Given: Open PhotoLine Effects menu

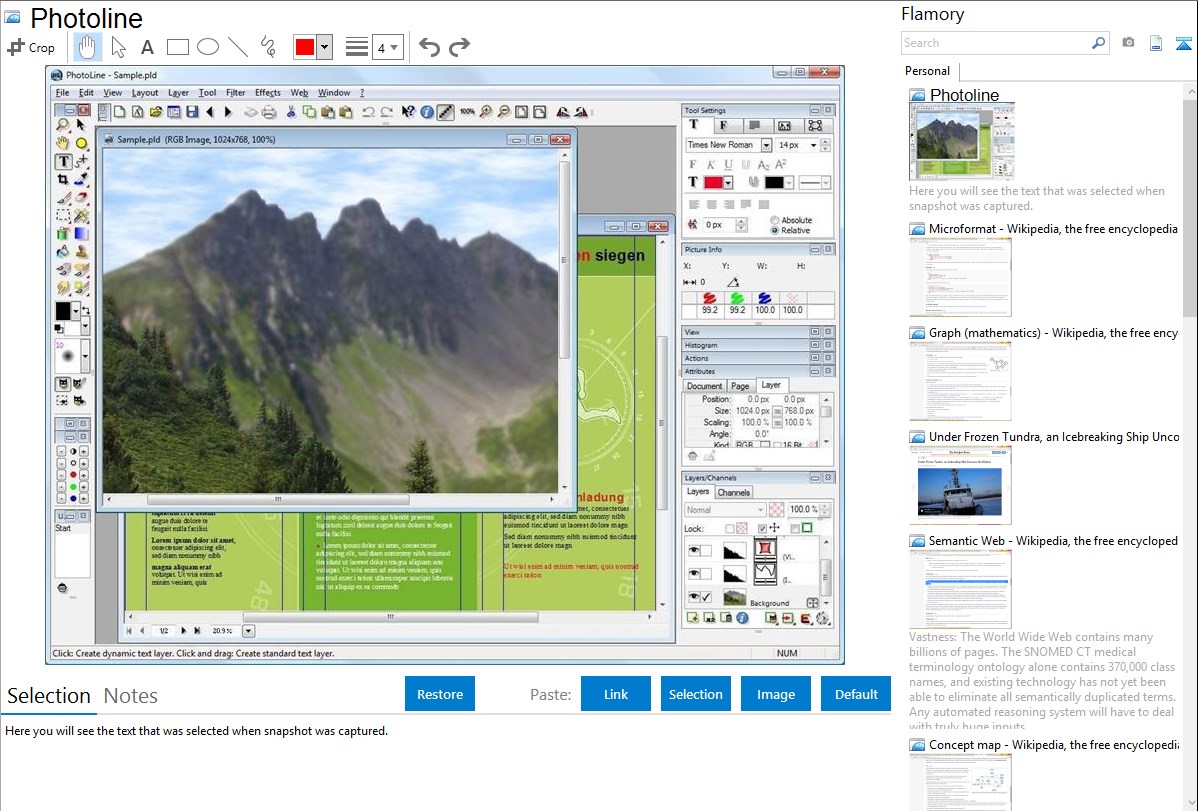Looking at the screenshot, I should pos(267,92).
